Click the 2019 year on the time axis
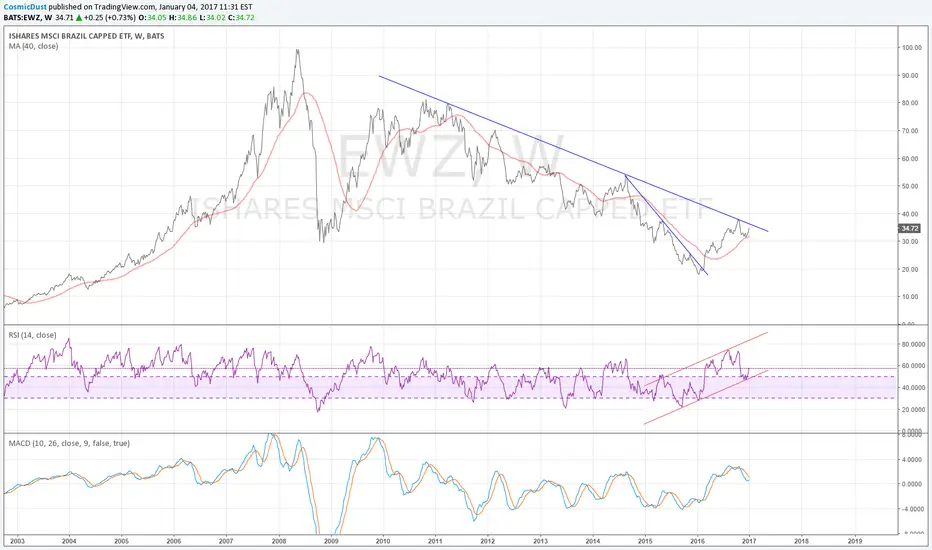Viewport: 932px width, 550px height. tap(854, 541)
